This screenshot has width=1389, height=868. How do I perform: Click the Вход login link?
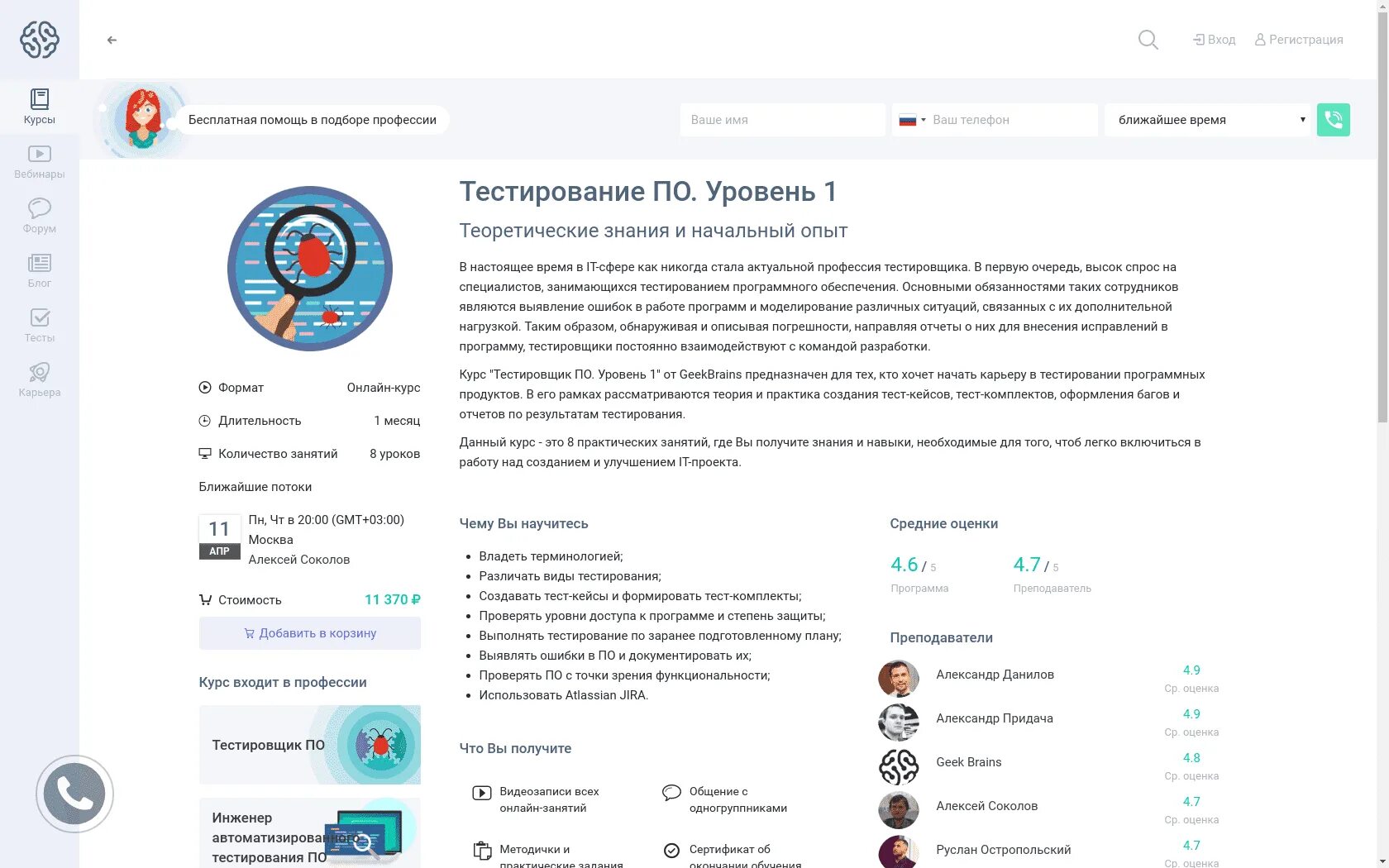1215,40
